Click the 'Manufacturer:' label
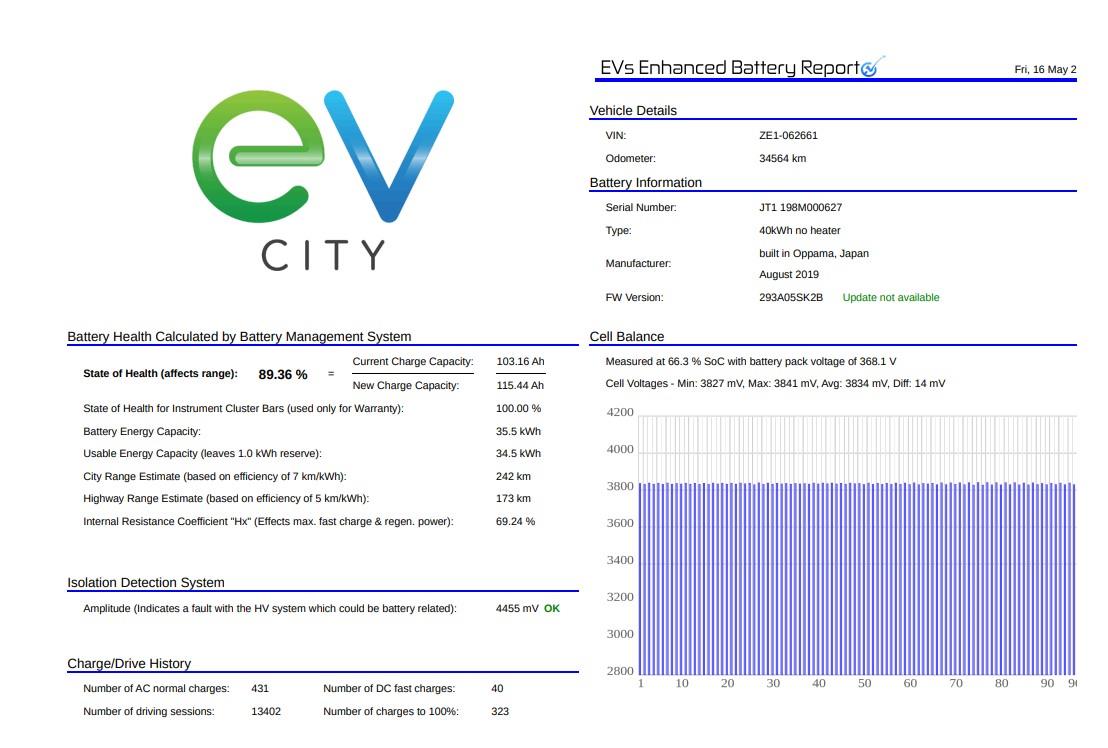This screenshot has width=1108, height=748. [x=638, y=263]
